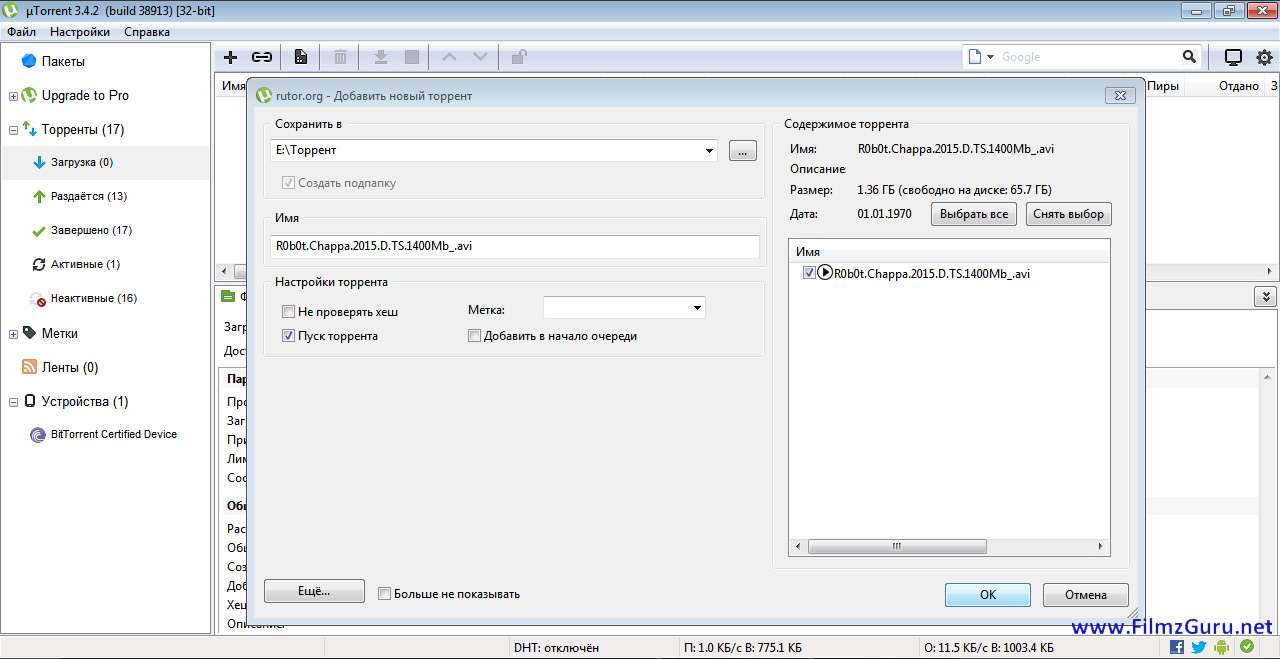This screenshot has width=1280, height=659.
Task: Click the play icon beside R0b0t.Chappa file
Action: coord(825,273)
